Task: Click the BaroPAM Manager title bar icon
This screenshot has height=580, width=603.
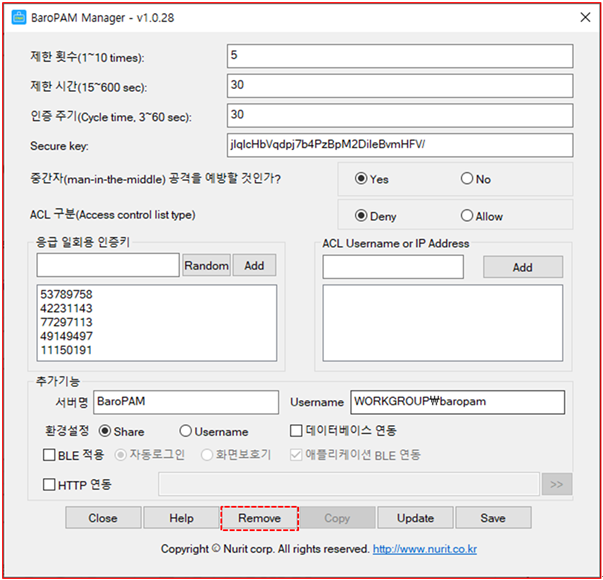Action: 18,18
